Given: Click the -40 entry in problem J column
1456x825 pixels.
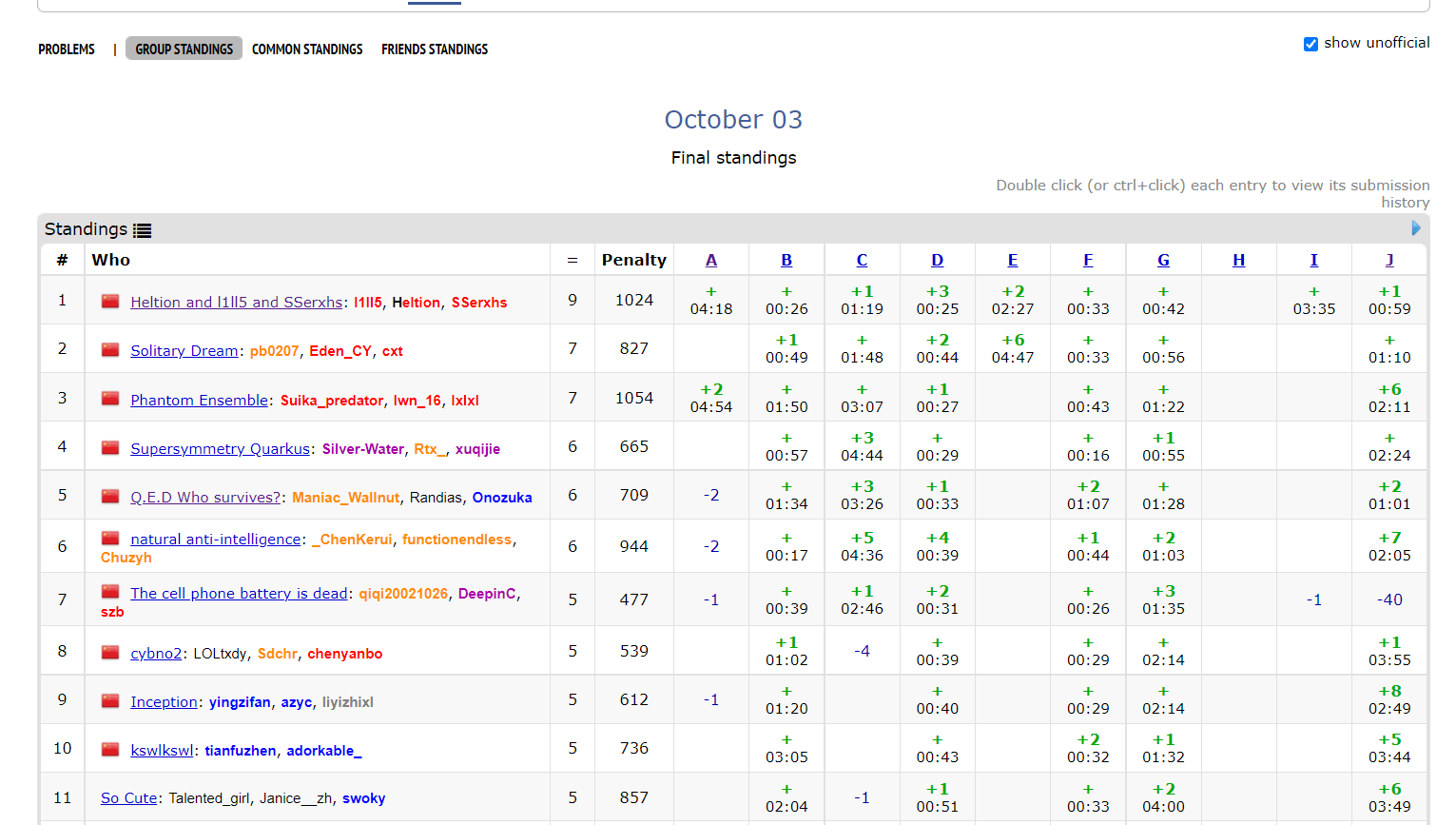Looking at the screenshot, I should coord(1389,599).
